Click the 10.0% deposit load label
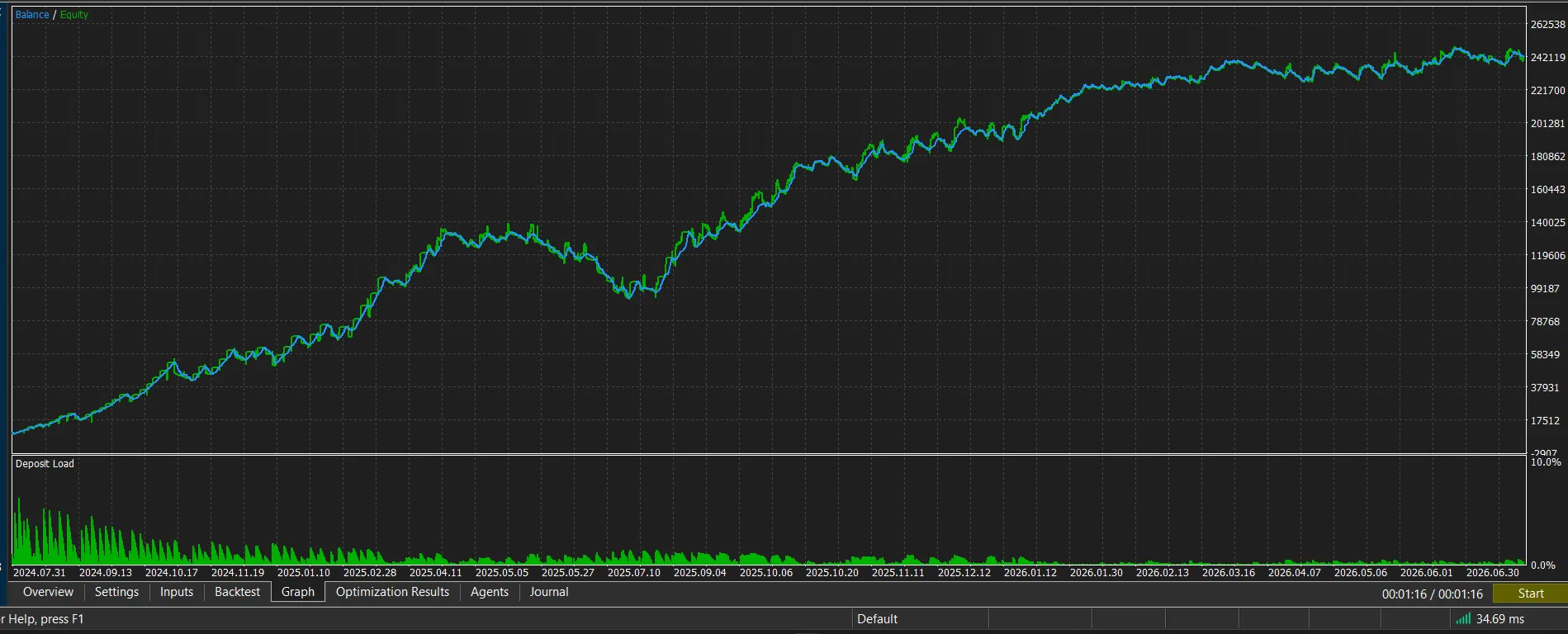This screenshot has height=634, width=1568. (x=1547, y=462)
